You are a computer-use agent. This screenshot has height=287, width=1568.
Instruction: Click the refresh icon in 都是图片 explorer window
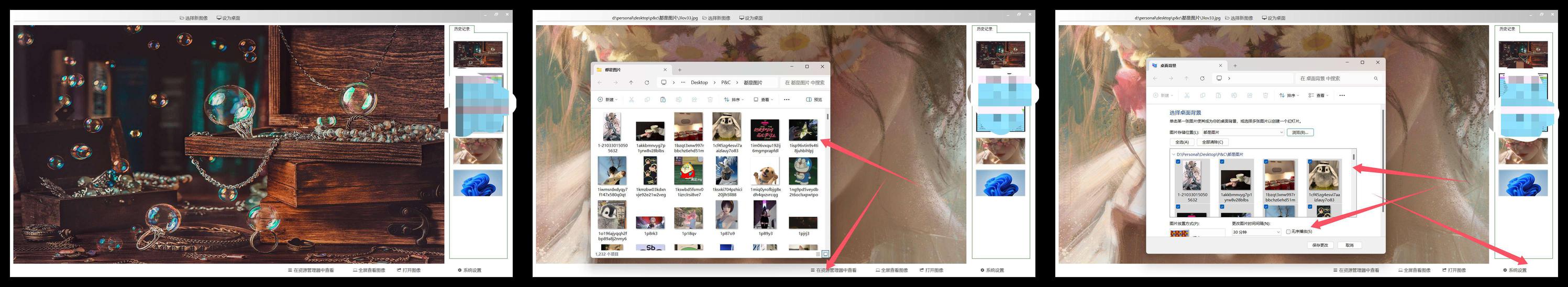pos(646,83)
